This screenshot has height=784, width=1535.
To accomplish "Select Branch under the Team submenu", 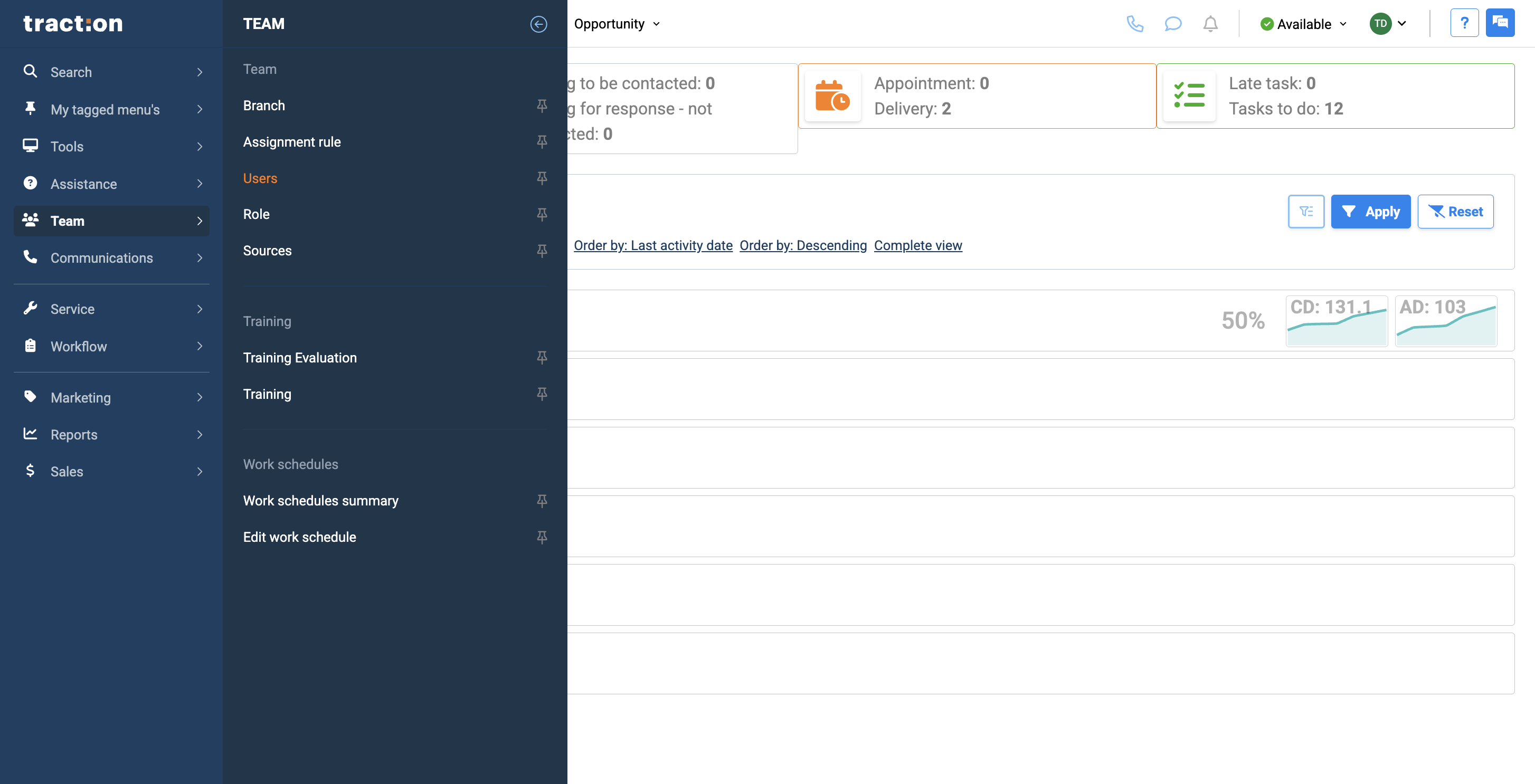I will click(264, 106).
